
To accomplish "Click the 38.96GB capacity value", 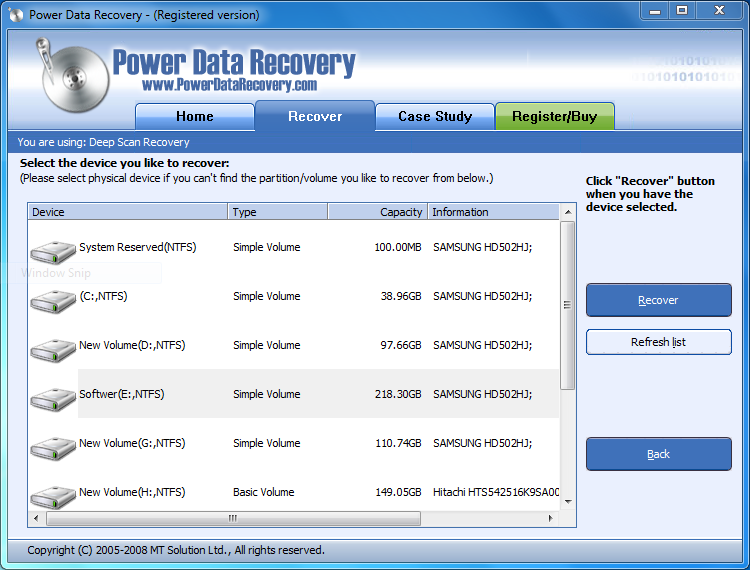I will pyautogui.click(x=401, y=296).
